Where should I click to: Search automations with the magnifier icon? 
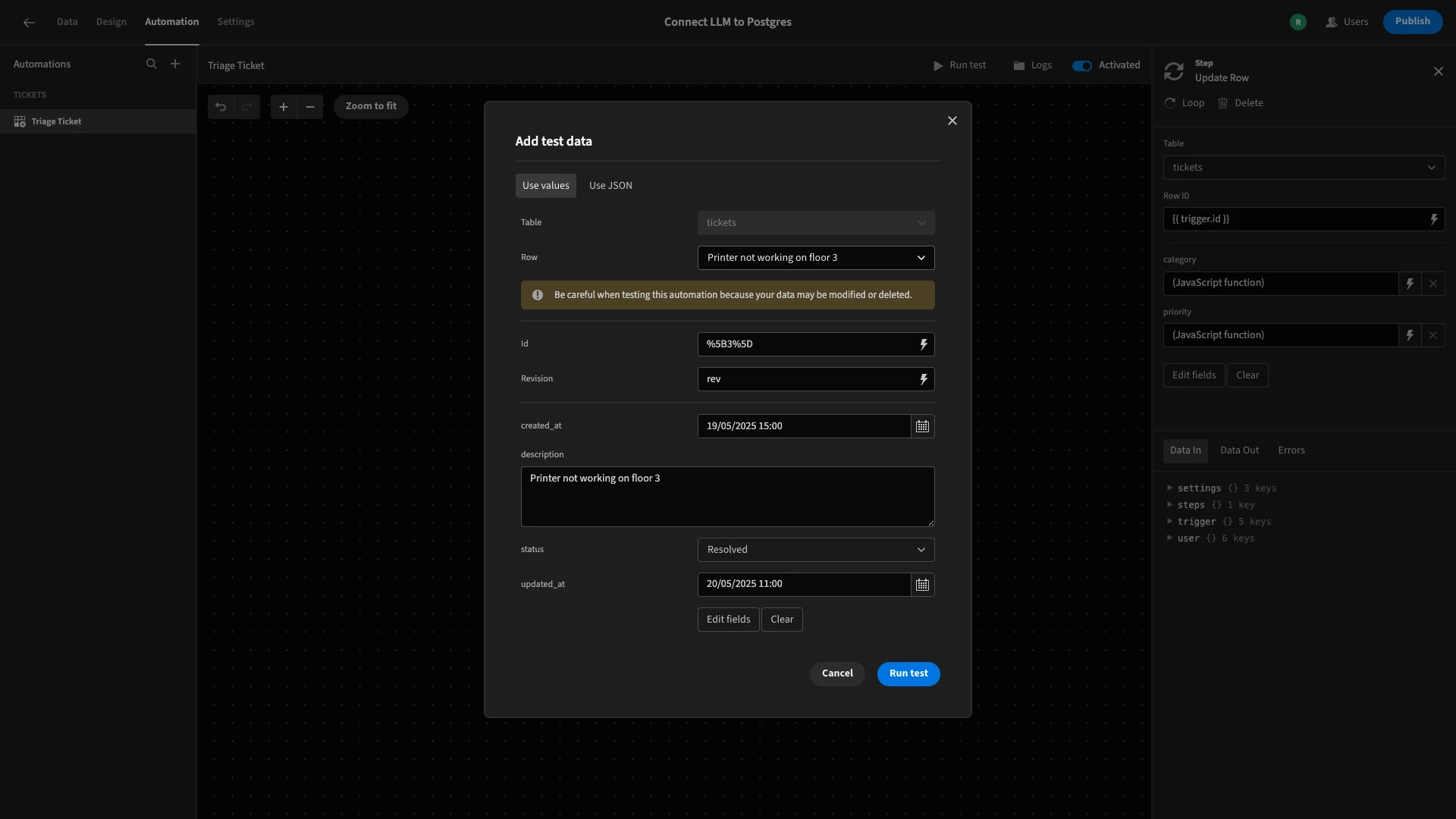pyautogui.click(x=152, y=64)
